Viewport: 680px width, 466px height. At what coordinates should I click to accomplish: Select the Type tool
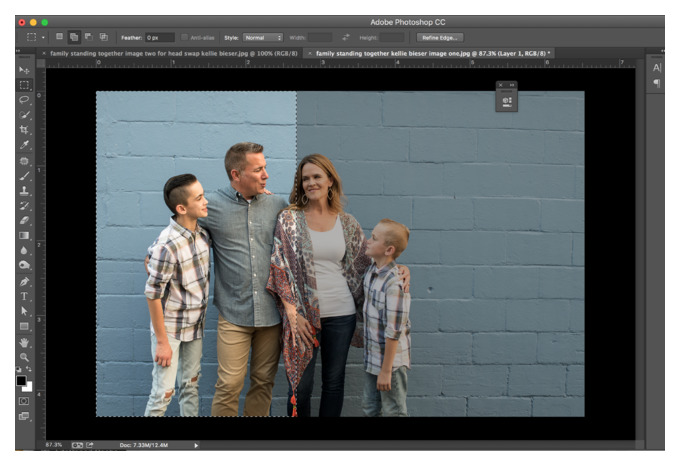pyautogui.click(x=24, y=297)
